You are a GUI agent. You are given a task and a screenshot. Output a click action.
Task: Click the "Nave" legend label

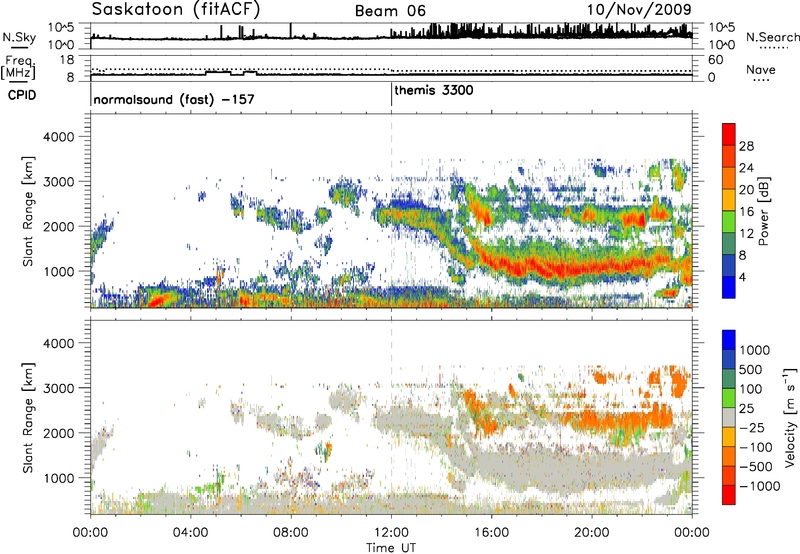click(x=761, y=69)
